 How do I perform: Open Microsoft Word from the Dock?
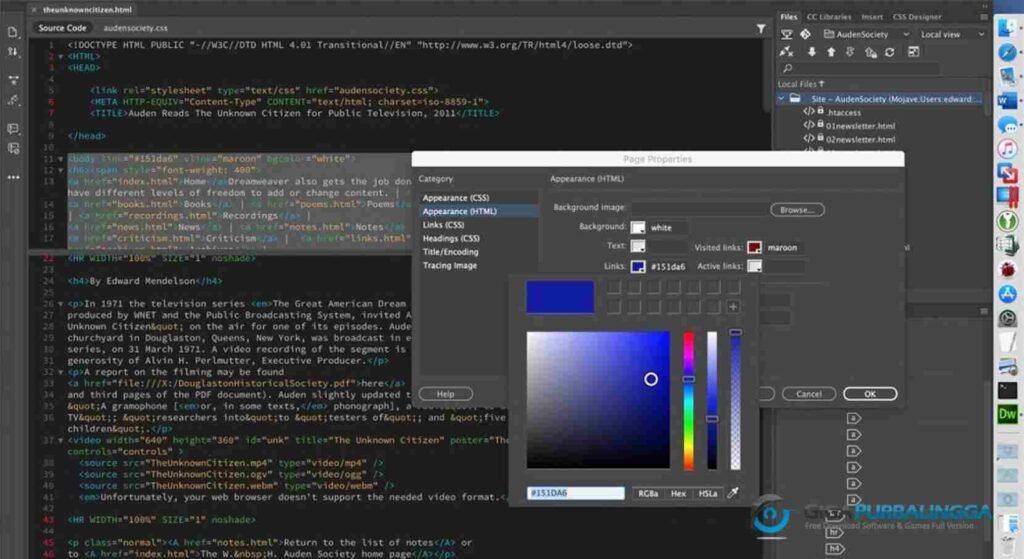[x=1007, y=101]
